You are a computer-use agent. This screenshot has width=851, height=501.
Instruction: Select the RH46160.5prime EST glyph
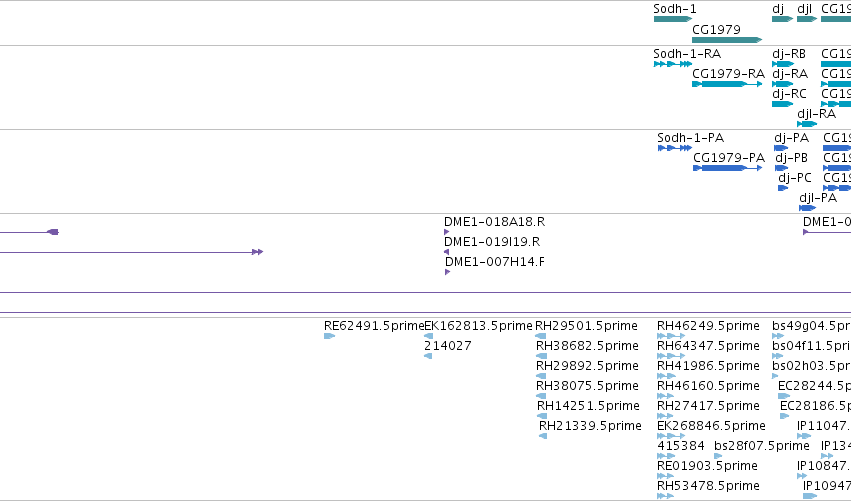[x=665, y=396]
